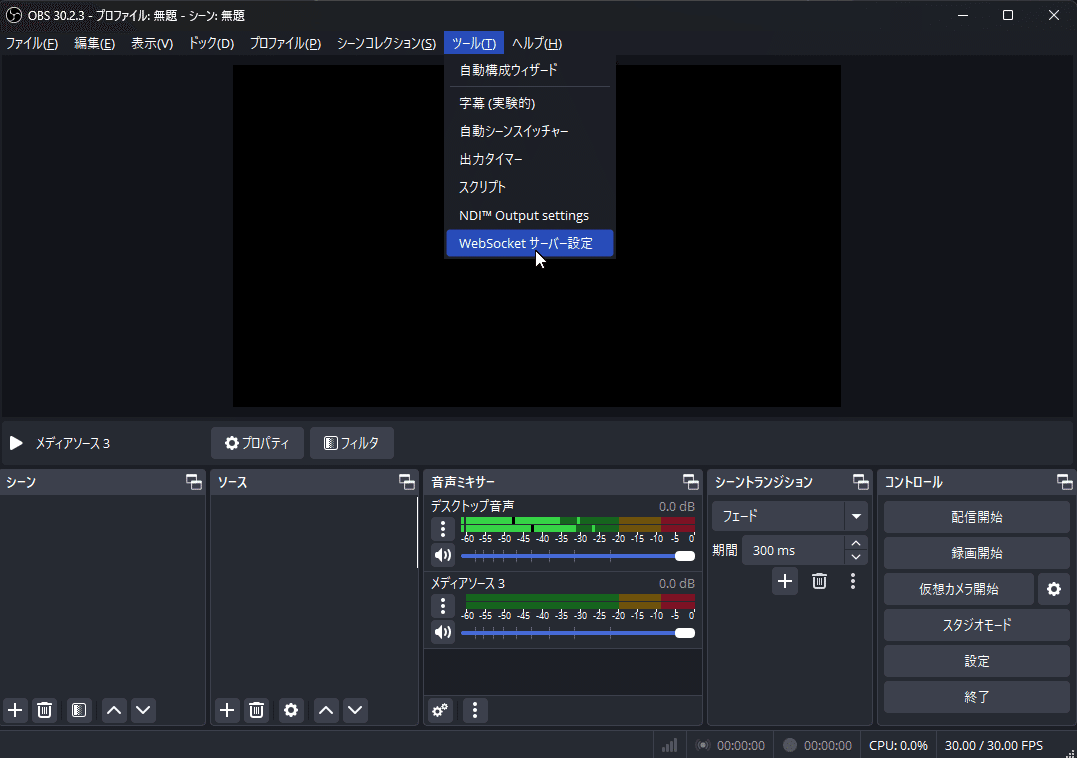
Task: Move source down in ソース panel
Action: [355, 710]
